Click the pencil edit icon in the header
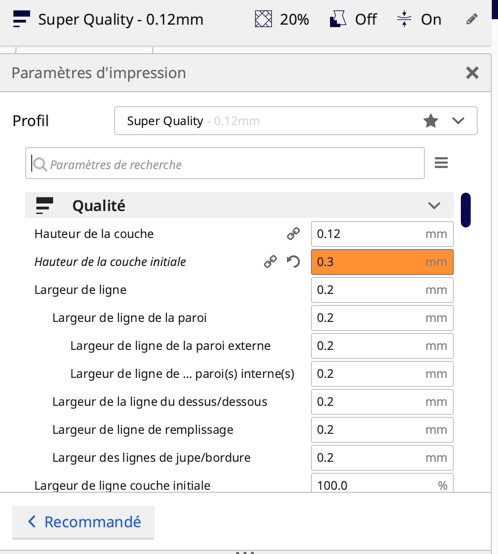The image size is (498, 554). coord(472,19)
